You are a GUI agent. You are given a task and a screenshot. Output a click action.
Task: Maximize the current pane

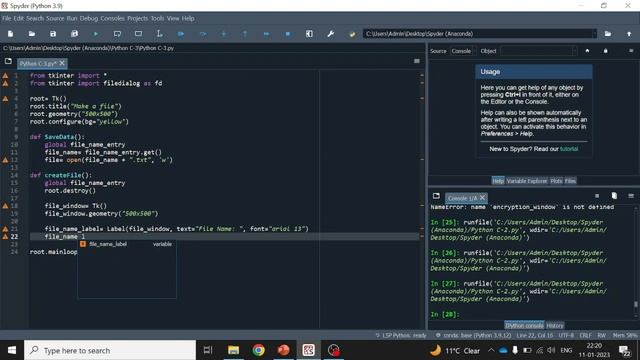[x=309, y=34]
